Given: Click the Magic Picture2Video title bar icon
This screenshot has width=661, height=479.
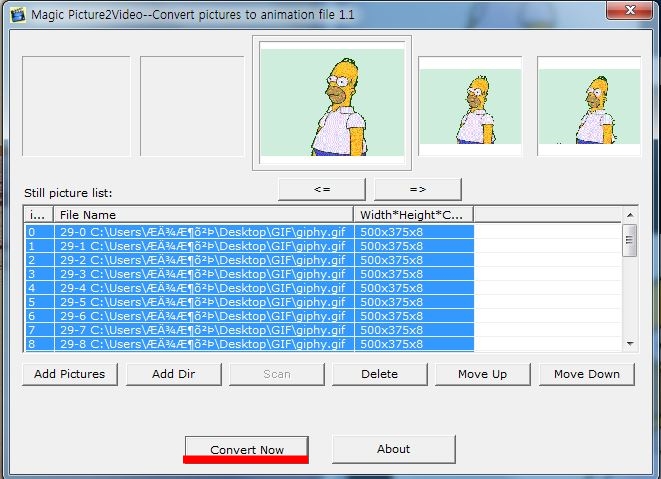Looking at the screenshot, I should click(14, 14).
